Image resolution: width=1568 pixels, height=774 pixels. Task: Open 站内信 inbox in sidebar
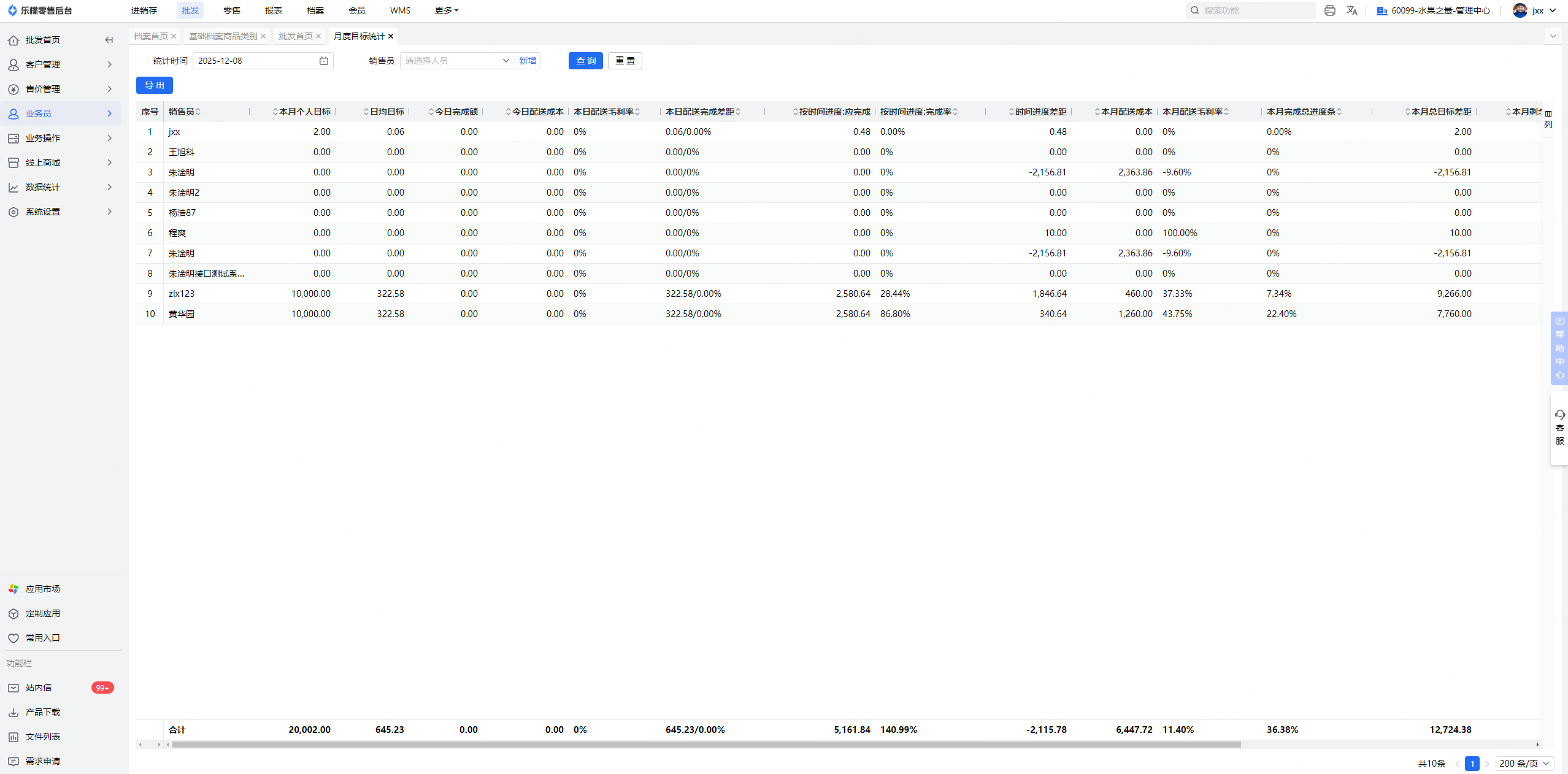(39, 688)
